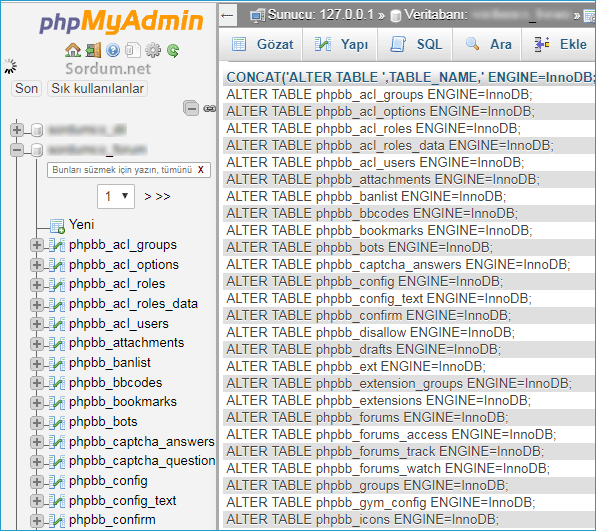Reload the navigation panel green arrow icon

tap(173, 50)
